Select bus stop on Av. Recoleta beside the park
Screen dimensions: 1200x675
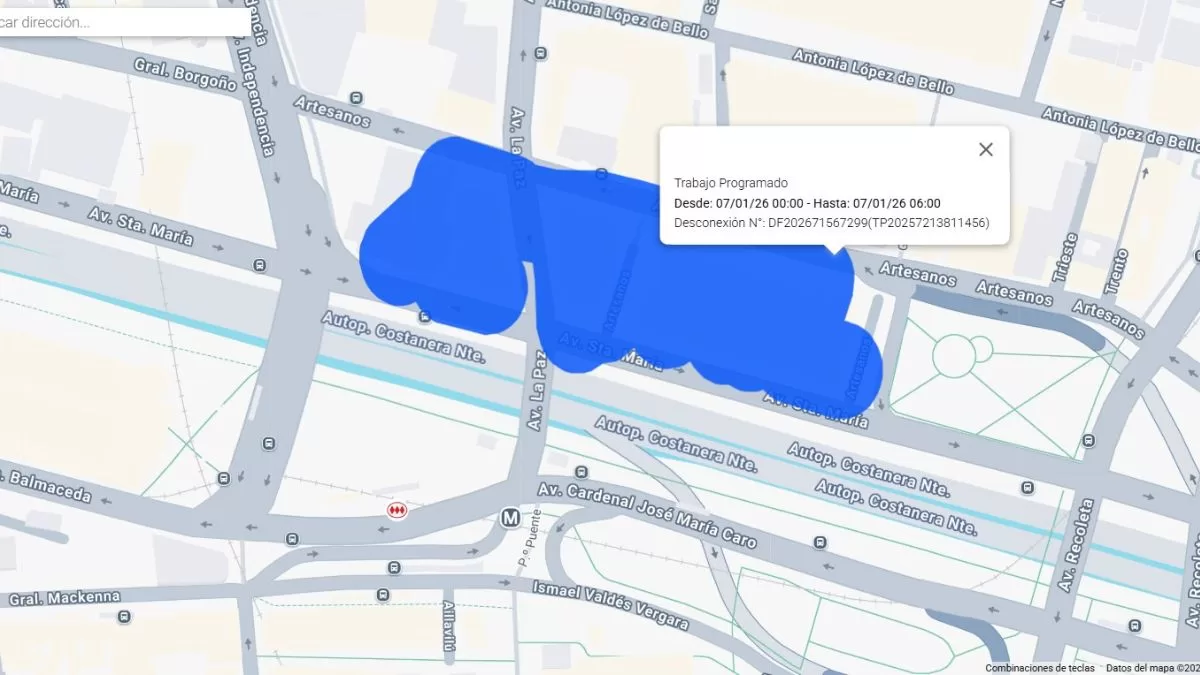click(x=1088, y=440)
